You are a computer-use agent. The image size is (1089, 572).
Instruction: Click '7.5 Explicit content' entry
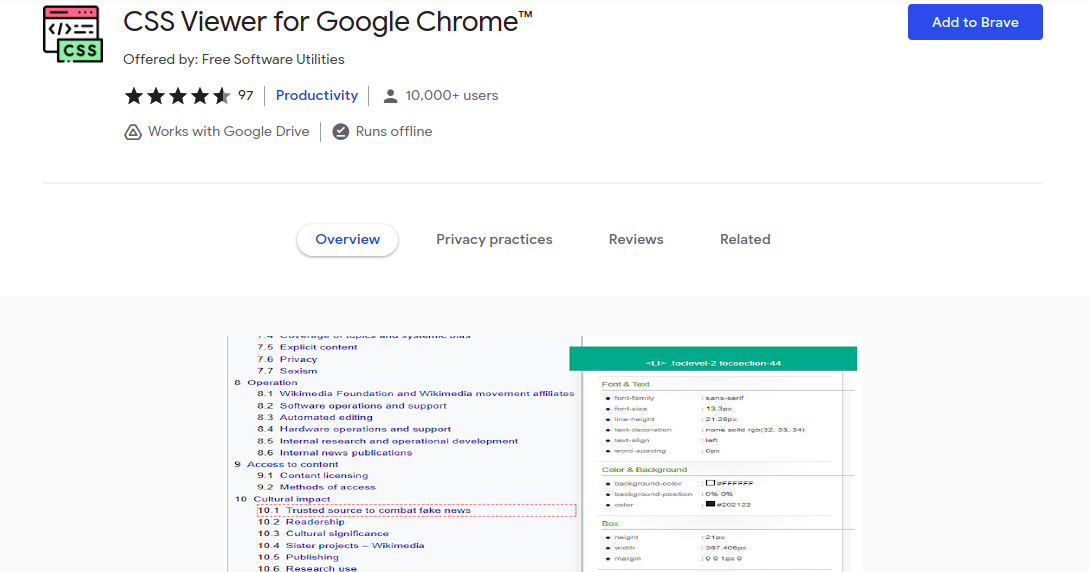click(307, 347)
